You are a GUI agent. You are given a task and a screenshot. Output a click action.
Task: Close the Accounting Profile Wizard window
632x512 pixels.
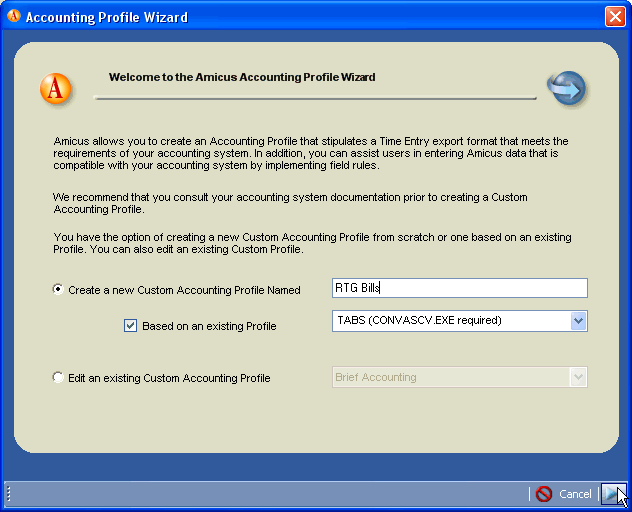pyautogui.click(x=615, y=17)
